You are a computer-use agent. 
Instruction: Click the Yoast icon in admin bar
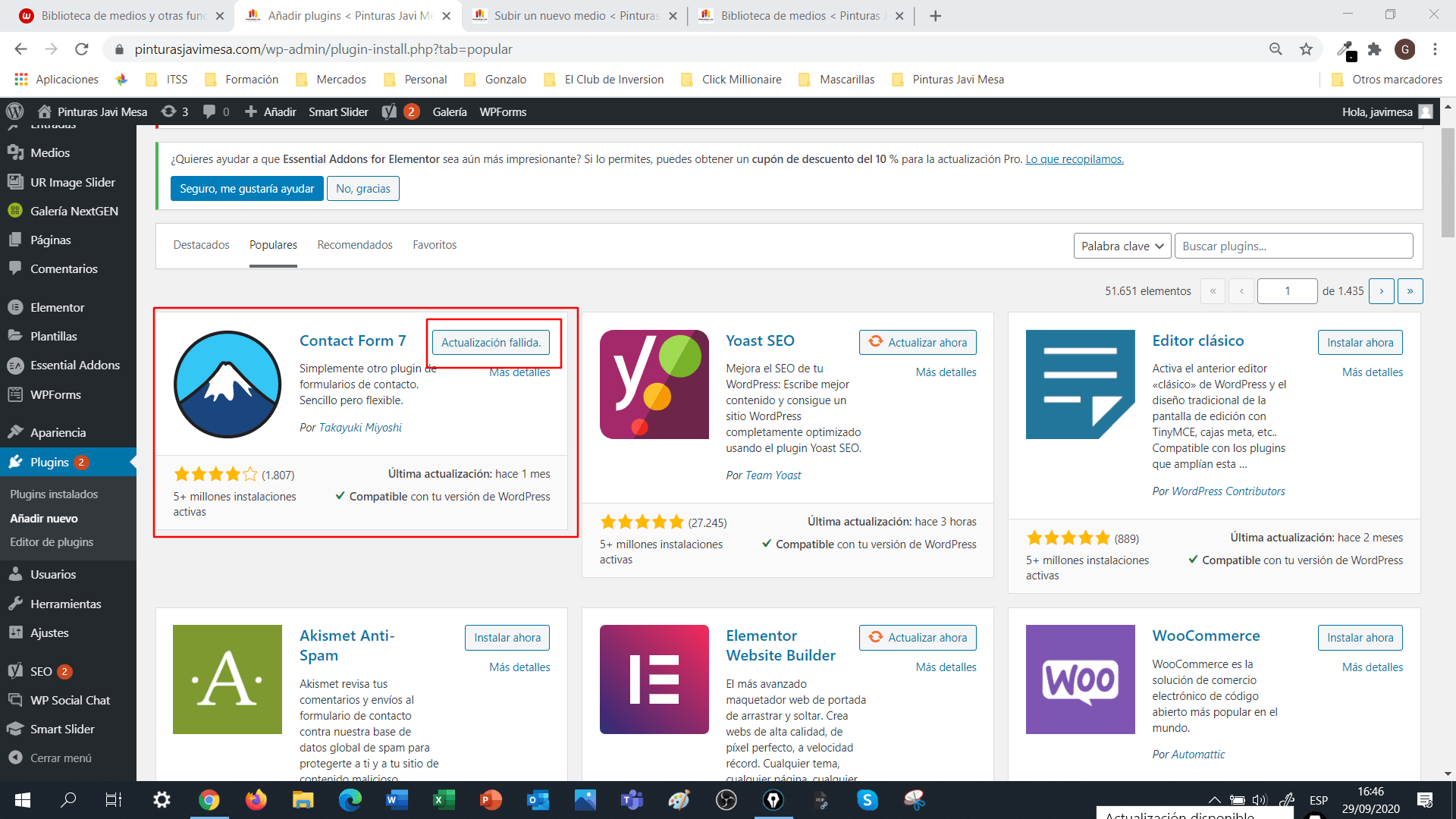[x=388, y=111]
